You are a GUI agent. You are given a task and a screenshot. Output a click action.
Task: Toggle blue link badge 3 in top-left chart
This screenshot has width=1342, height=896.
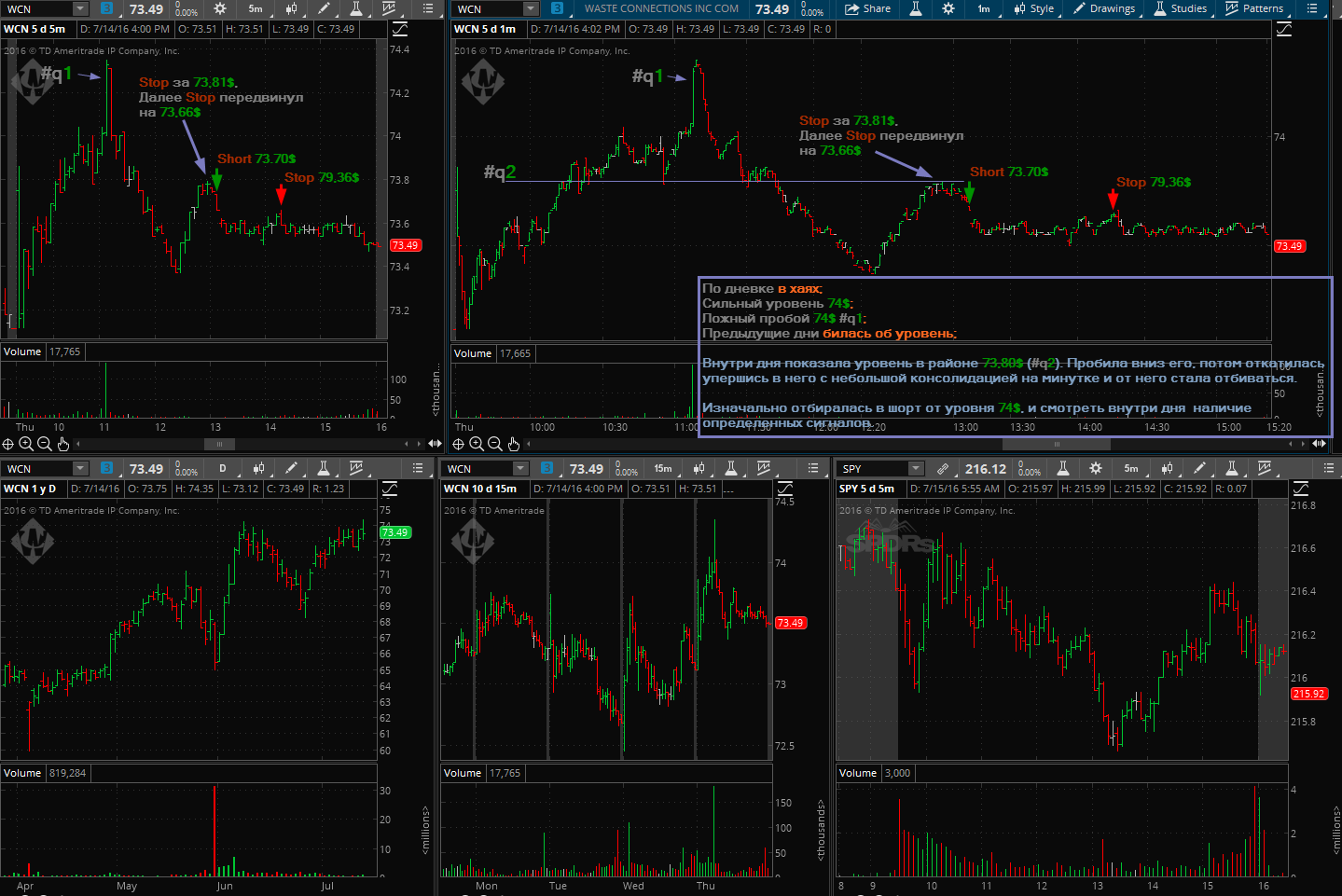pyautogui.click(x=106, y=8)
